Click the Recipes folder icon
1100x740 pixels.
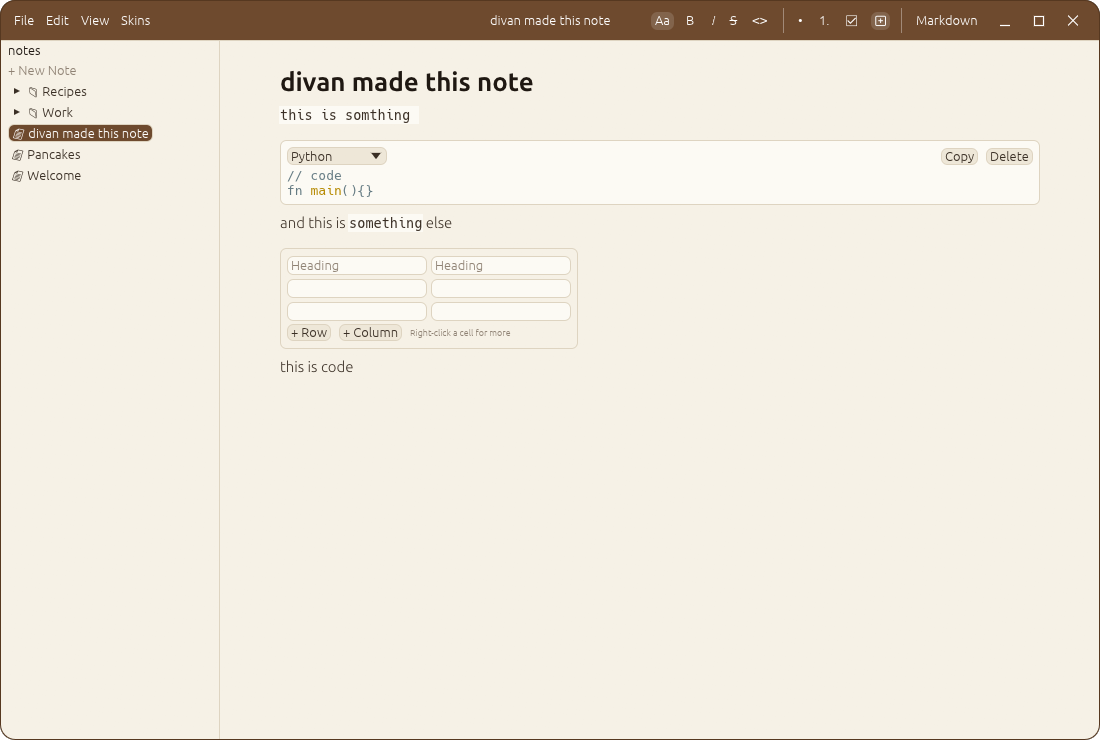pos(33,92)
